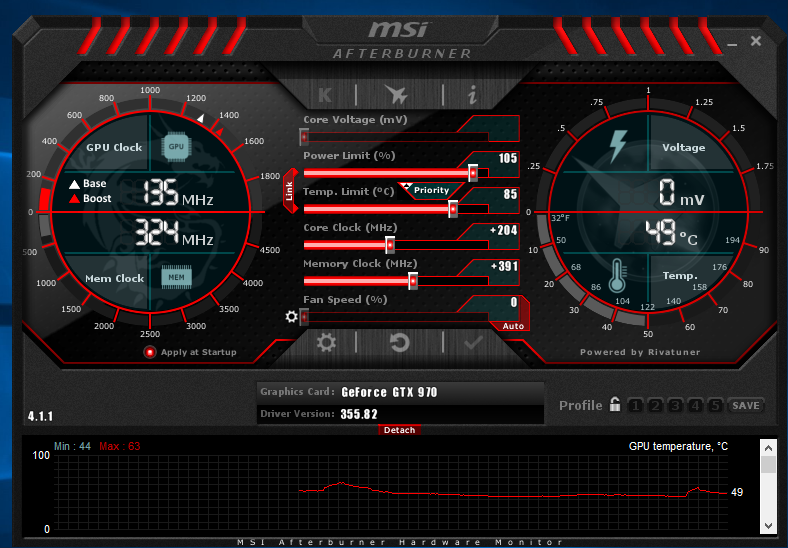The image size is (788, 548).
Task: Click the Power Limit slider handle
Action: (x=473, y=173)
